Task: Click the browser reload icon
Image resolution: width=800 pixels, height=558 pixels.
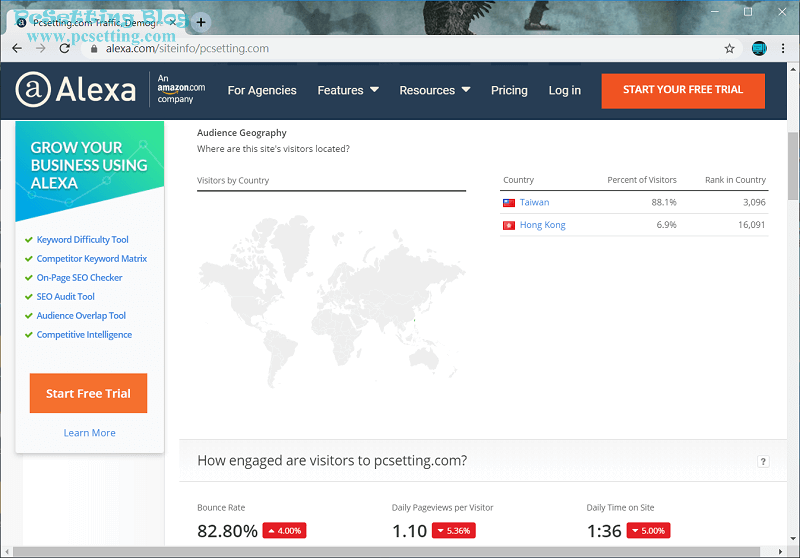Action: coord(65,48)
